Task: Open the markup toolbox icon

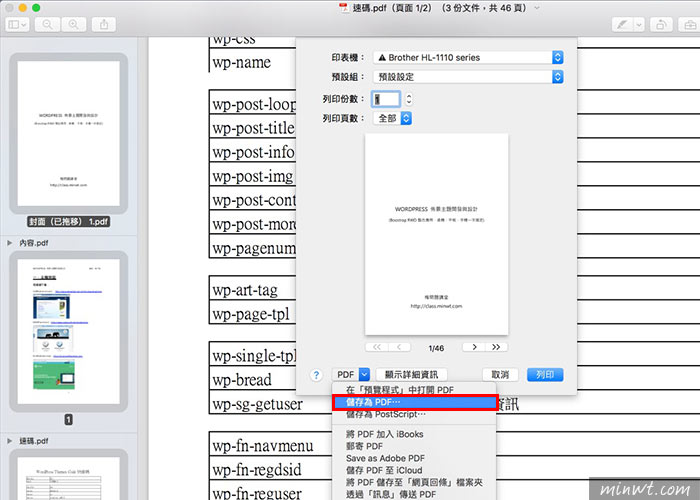Action: [690, 25]
